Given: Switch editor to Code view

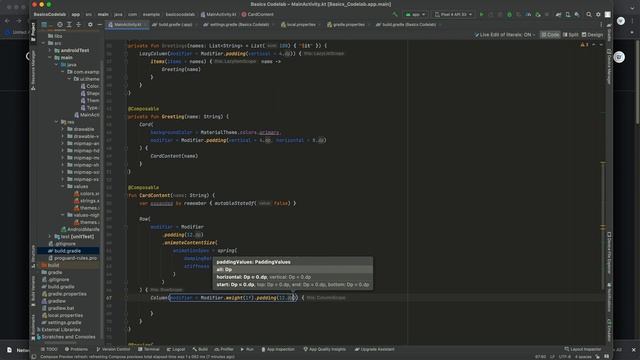Looking at the screenshot, I should pyautogui.click(x=550, y=35).
